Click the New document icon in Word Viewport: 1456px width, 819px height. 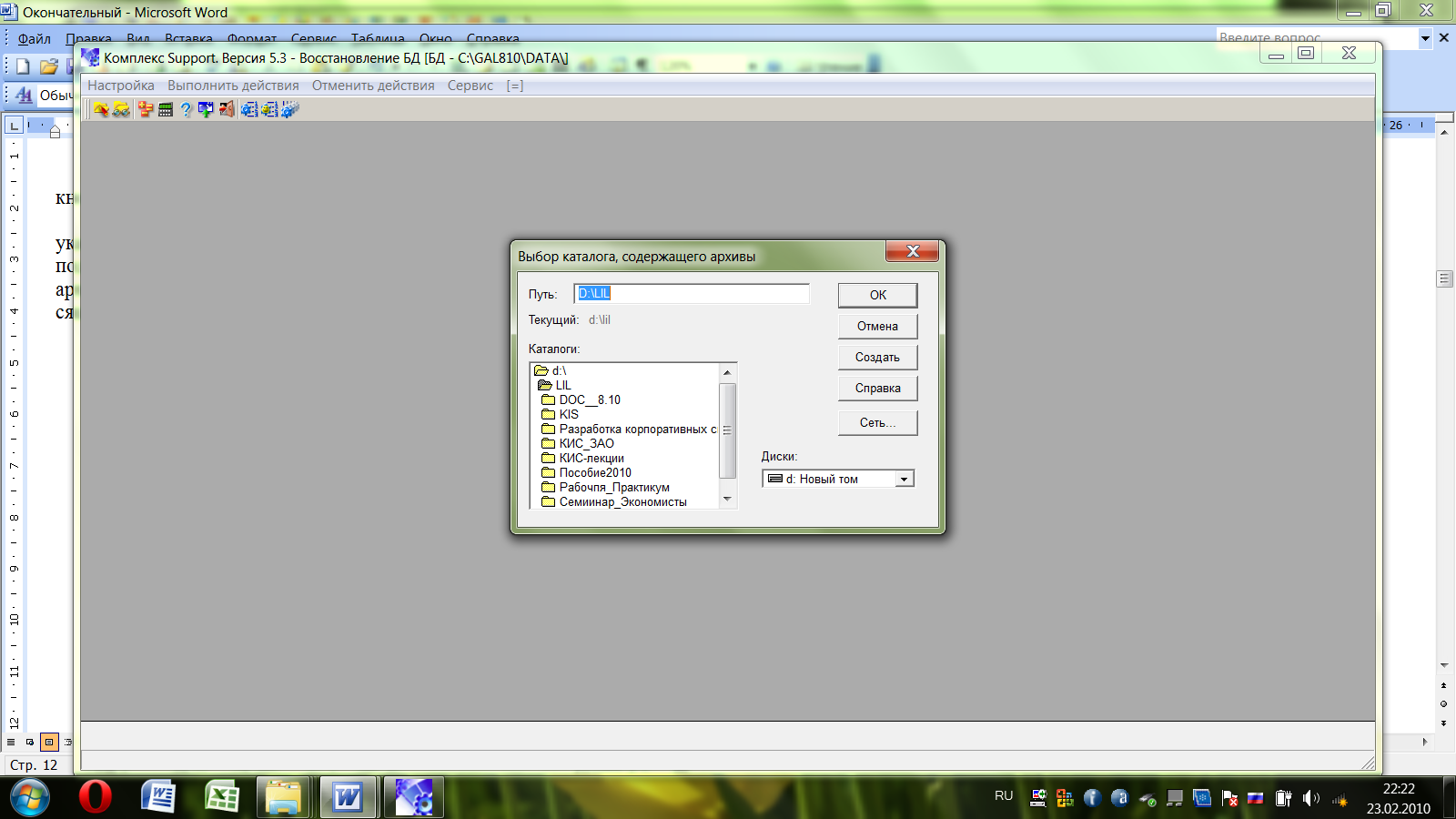[23, 66]
